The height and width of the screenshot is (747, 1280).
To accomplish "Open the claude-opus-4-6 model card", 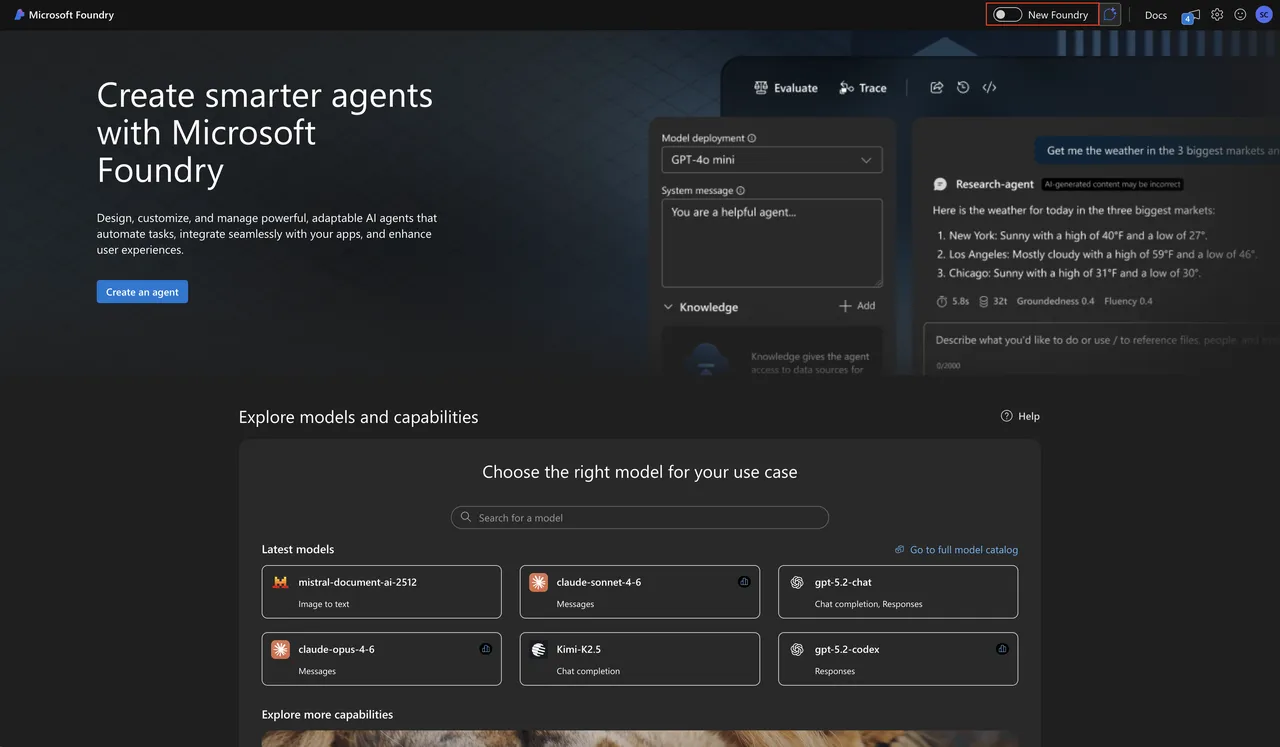I will 382,659.
